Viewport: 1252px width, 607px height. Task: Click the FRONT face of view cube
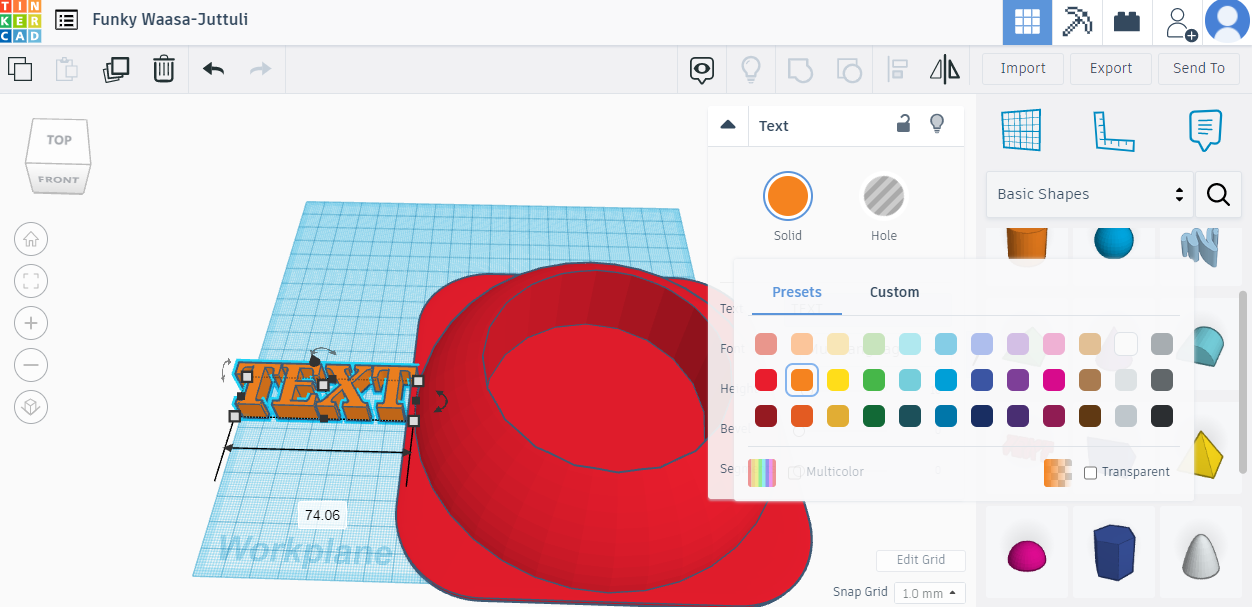[58, 180]
